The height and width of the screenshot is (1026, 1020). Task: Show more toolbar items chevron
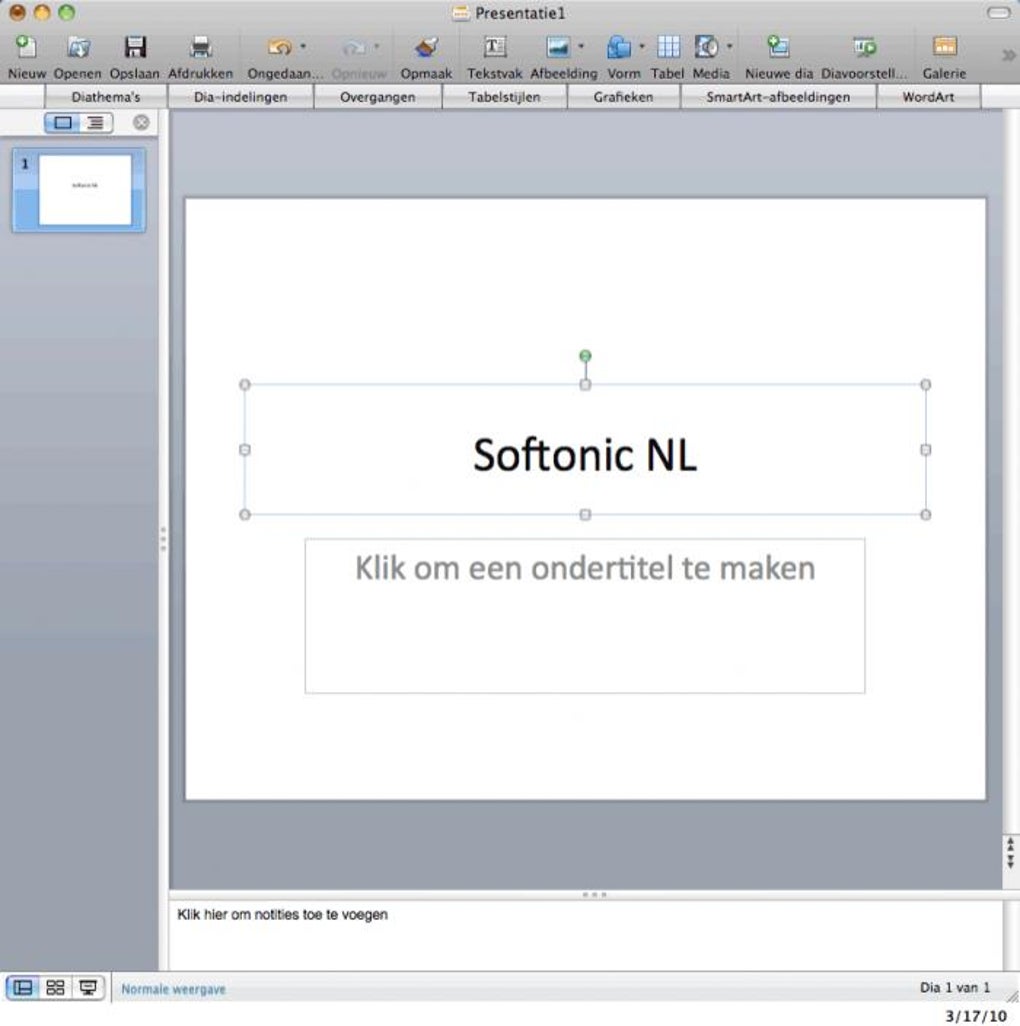pos(1008,56)
